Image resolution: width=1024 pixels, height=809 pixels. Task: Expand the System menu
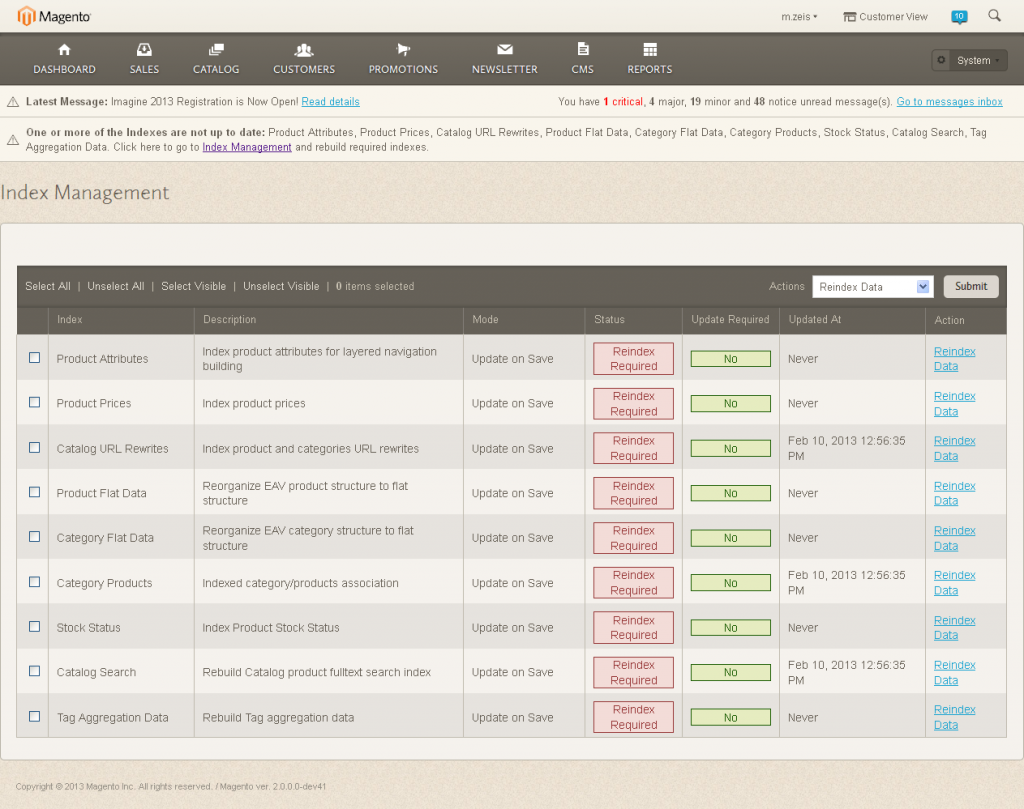click(968, 59)
